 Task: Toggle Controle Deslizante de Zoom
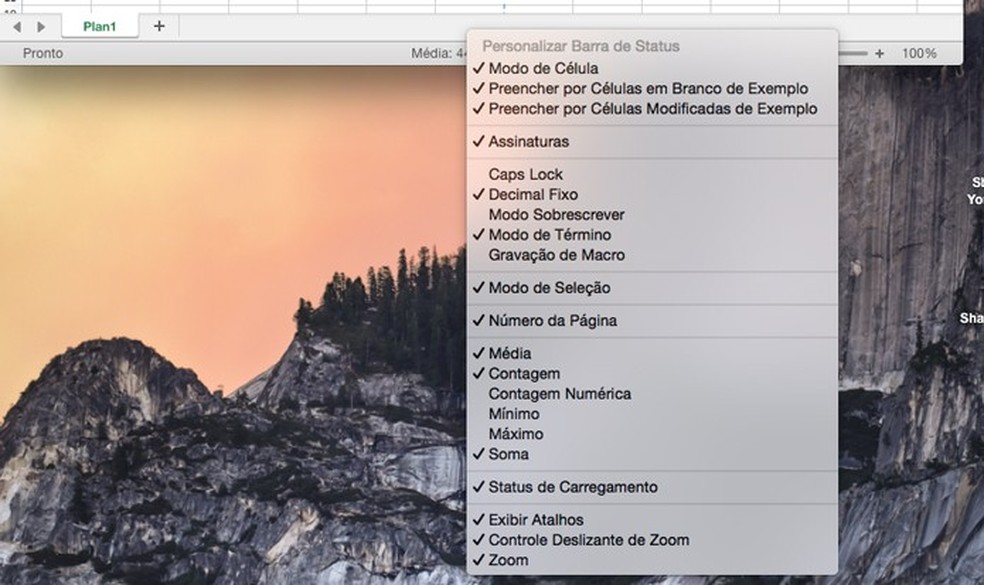[x=652, y=540]
